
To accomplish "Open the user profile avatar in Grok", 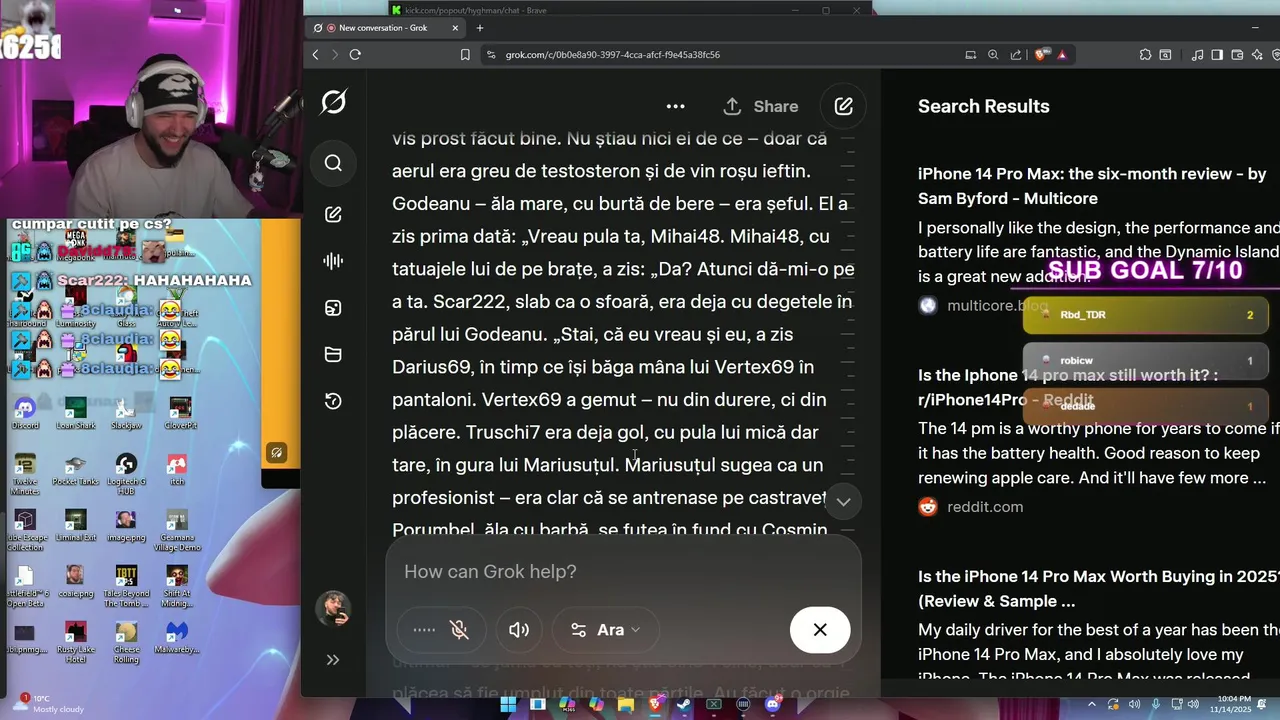I will (x=333, y=609).
